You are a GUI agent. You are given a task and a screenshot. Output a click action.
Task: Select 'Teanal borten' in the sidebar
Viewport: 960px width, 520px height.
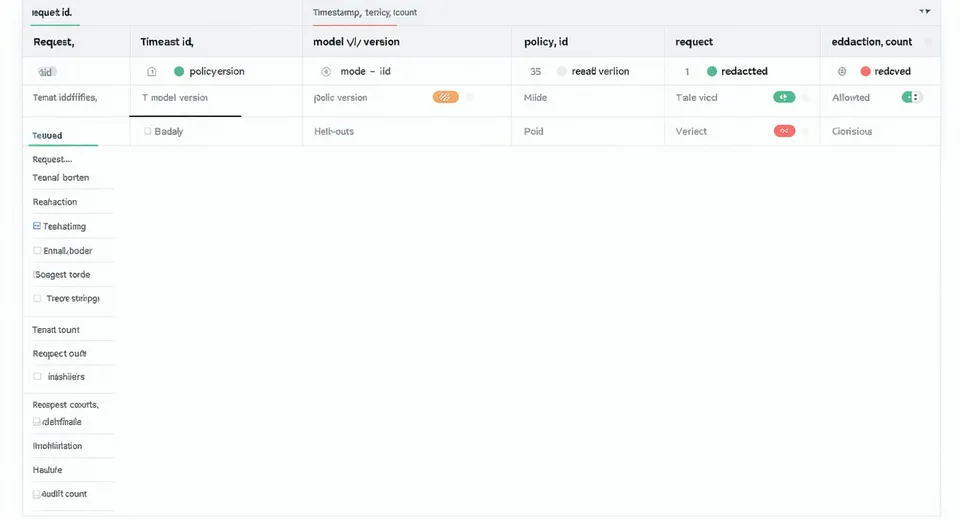coord(61,178)
